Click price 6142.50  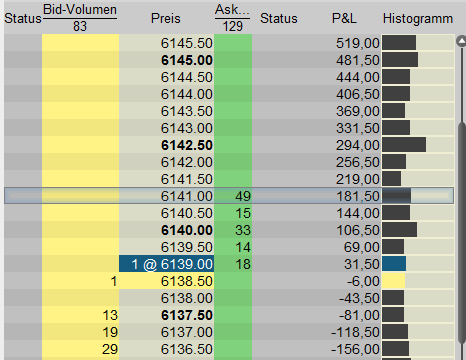(186, 145)
